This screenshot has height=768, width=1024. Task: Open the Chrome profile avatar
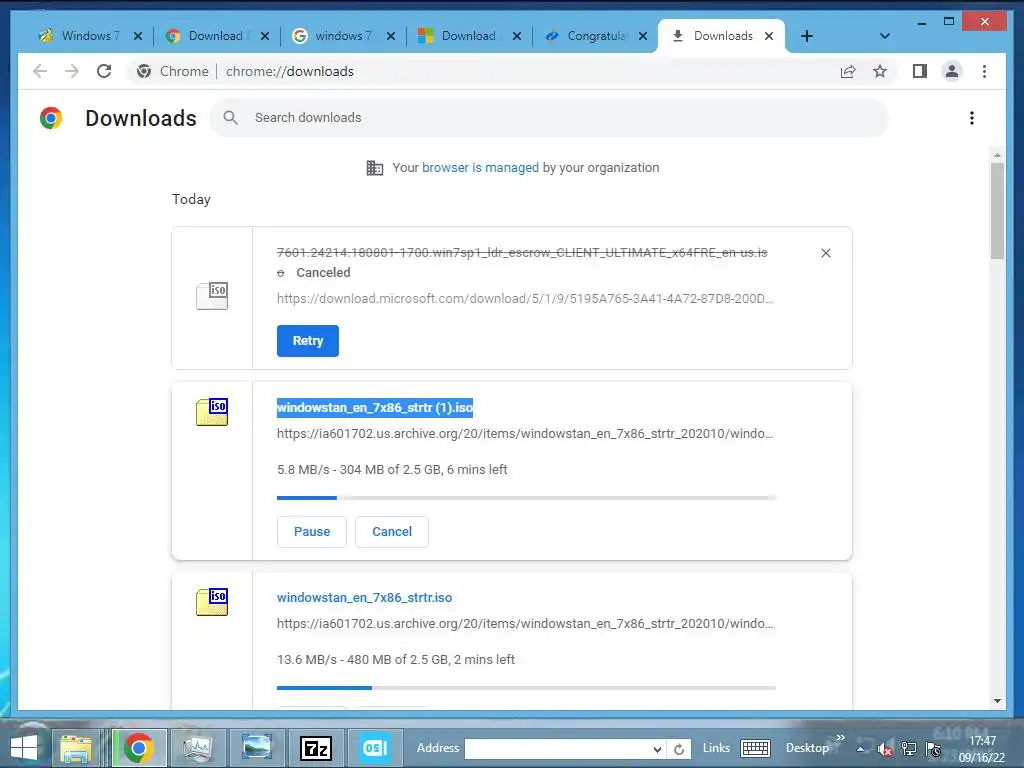click(952, 71)
